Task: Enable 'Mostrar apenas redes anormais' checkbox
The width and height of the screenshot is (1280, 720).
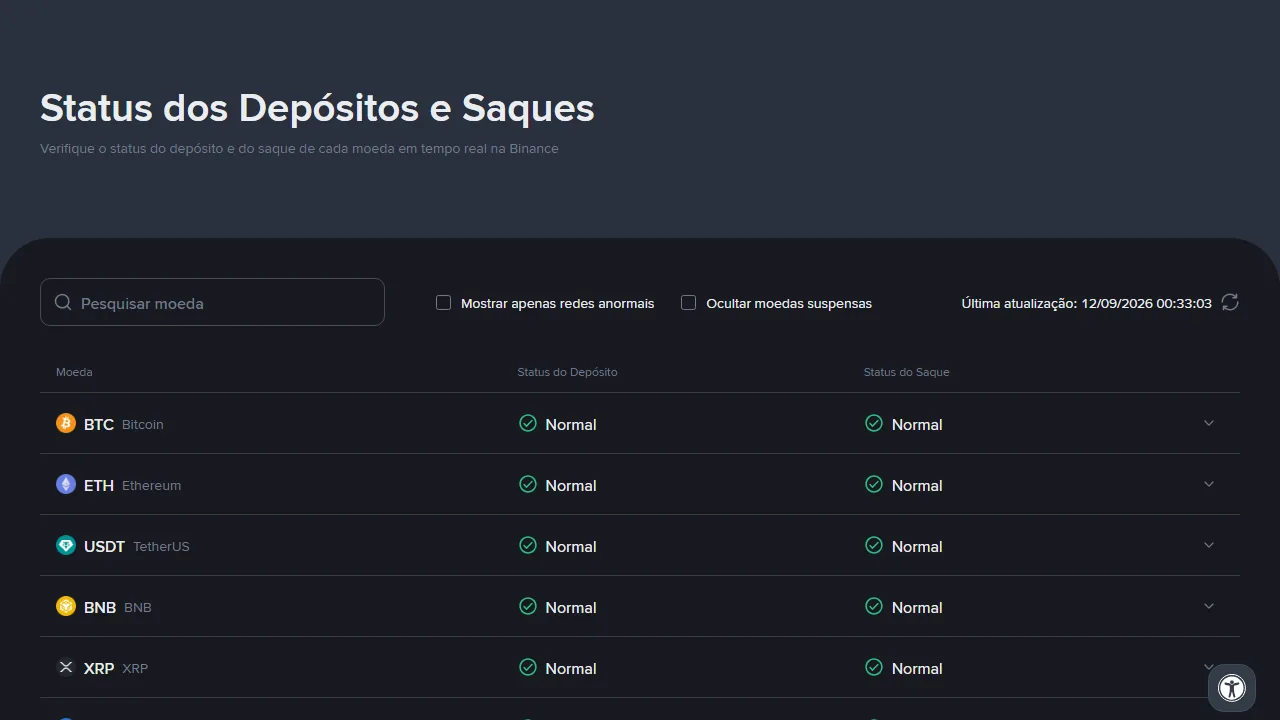Action: pyautogui.click(x=444, y=302)
